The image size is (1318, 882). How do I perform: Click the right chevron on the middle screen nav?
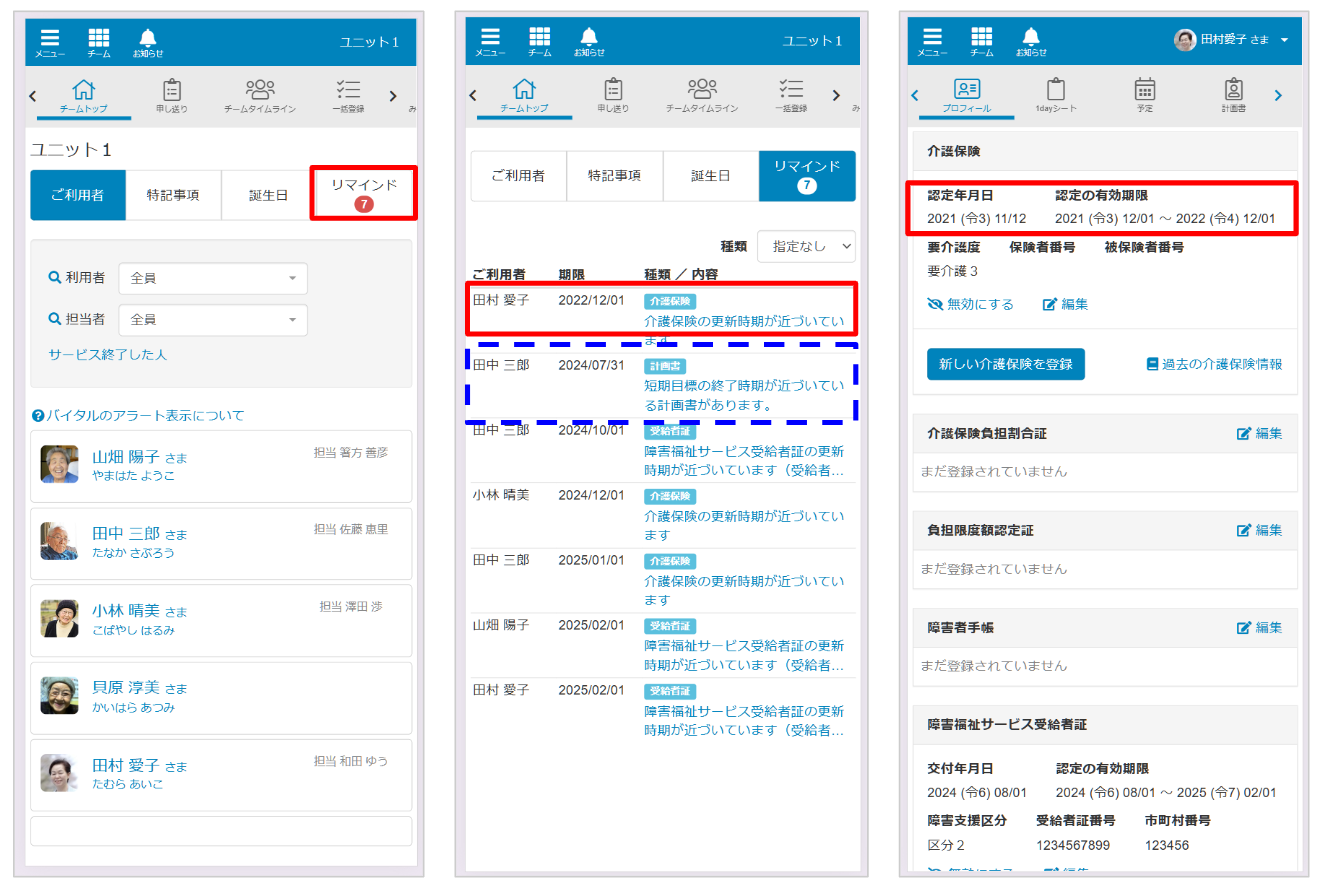[835, 96]
